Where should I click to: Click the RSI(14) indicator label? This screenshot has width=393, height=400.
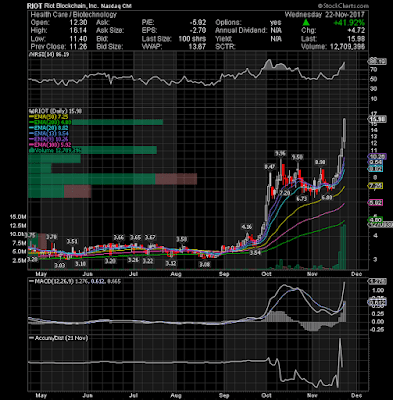click(x=49, y=54)
